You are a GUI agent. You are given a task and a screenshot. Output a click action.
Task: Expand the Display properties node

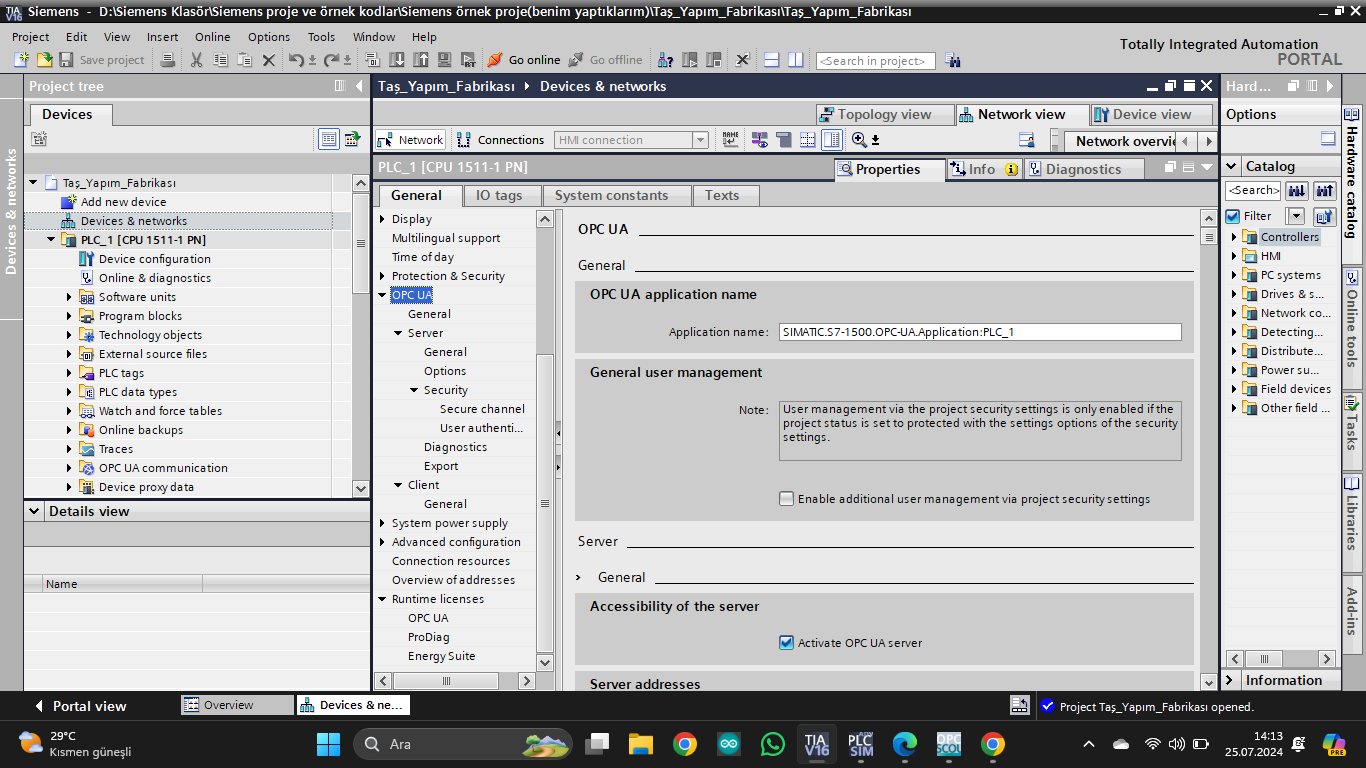coord(382,219)
